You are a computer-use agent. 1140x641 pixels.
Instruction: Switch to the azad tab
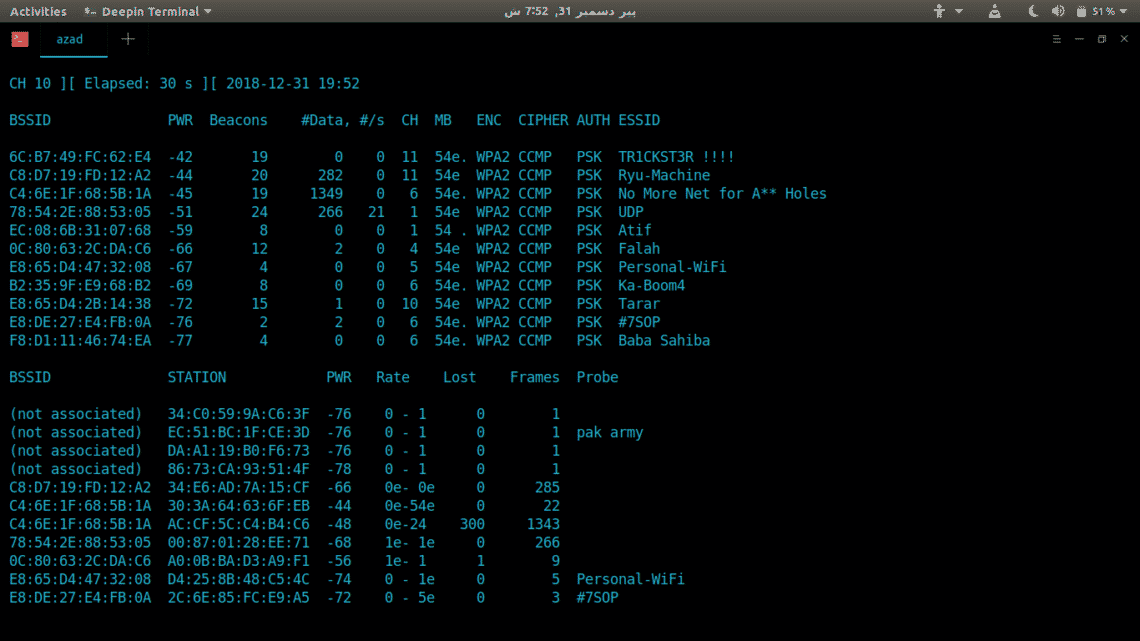pos(70,40)
